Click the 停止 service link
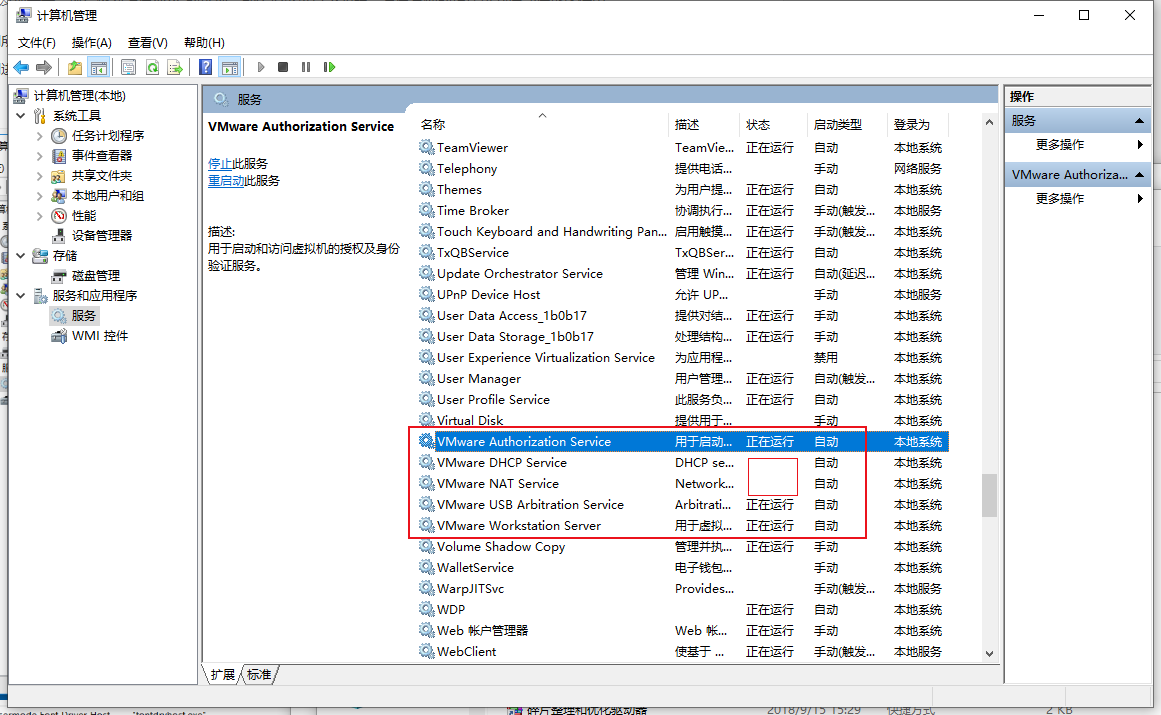The height and width of the screenshot is (715, 1161). pyautogui.click(x=220, y=164)
